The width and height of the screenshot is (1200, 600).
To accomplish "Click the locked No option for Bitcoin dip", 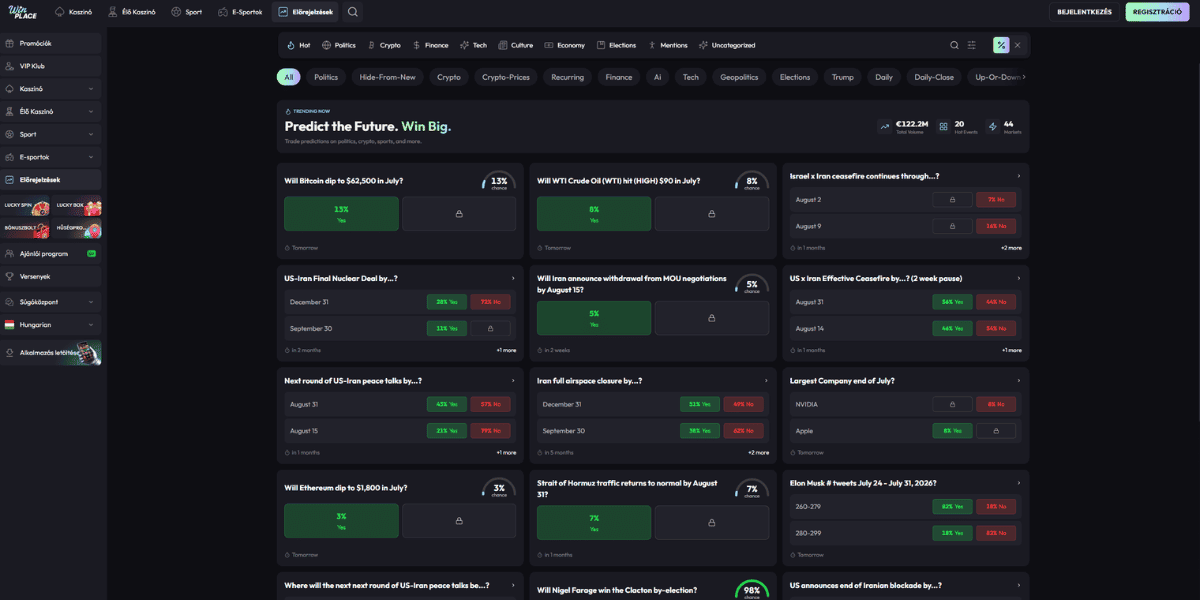I will 459,213.
